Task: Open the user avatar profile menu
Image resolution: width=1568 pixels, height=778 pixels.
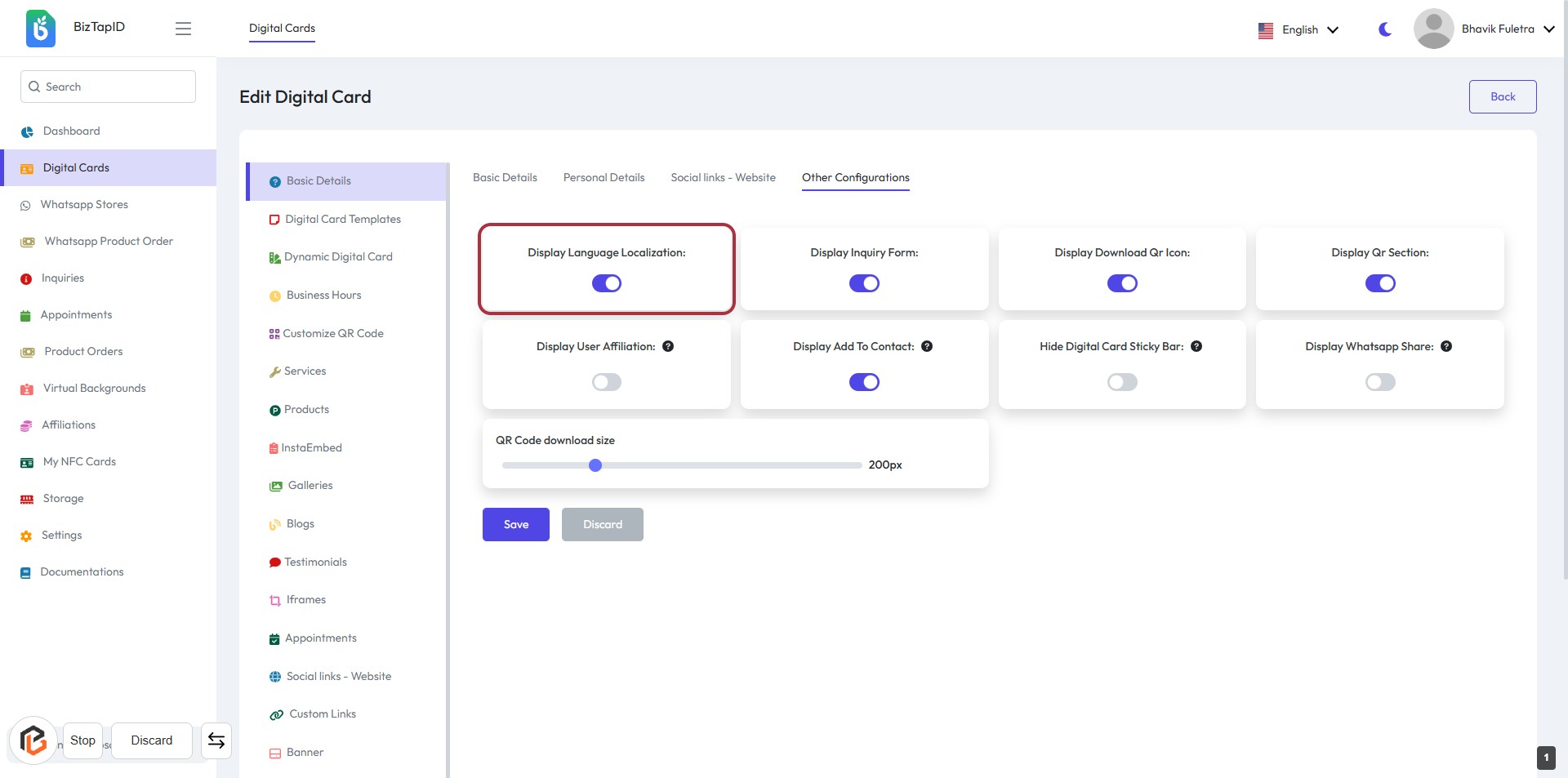Action: pyautogui.click(x=1433, y=29)
